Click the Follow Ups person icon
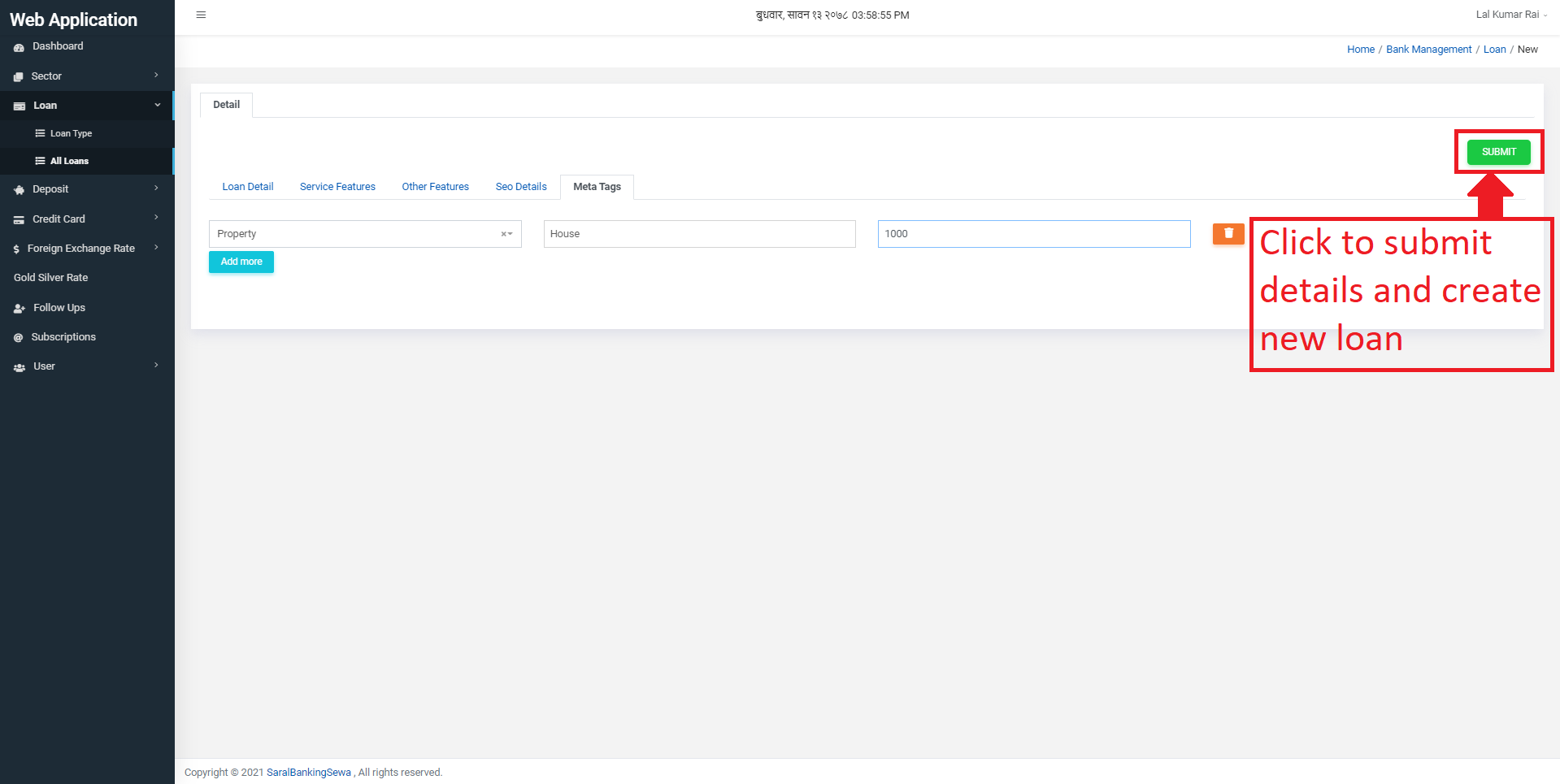The width and height of the screenshot is (1560, 784). click(20, 308)
